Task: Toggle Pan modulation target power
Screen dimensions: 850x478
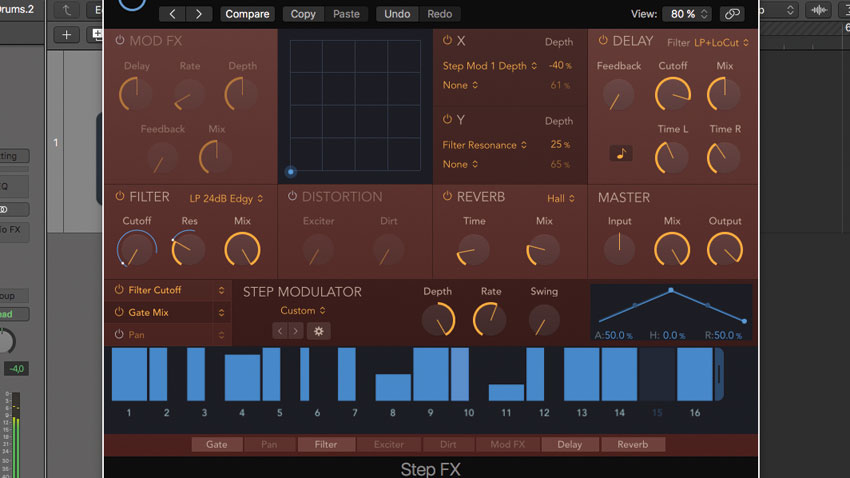Action: click(119, 334)
